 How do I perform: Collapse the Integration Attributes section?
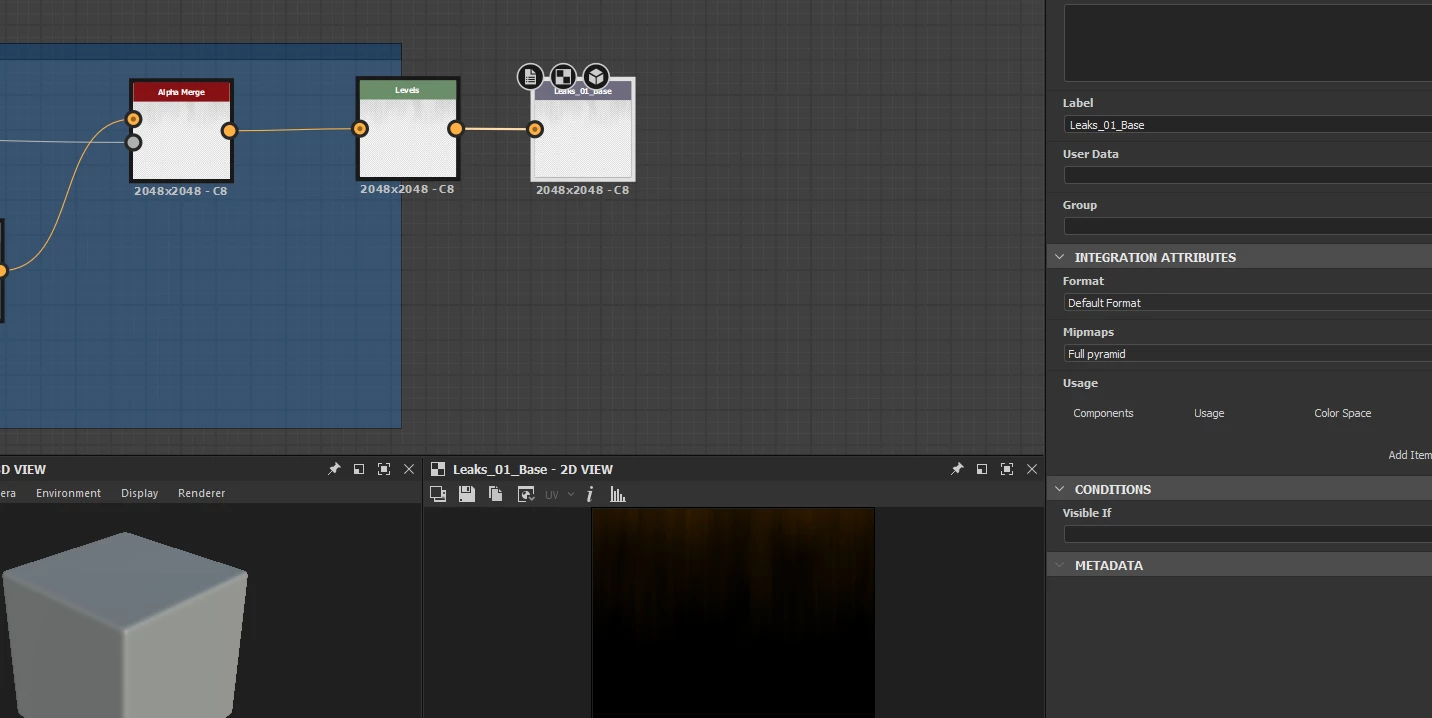pyautogui.click(x=1060, y=257)
